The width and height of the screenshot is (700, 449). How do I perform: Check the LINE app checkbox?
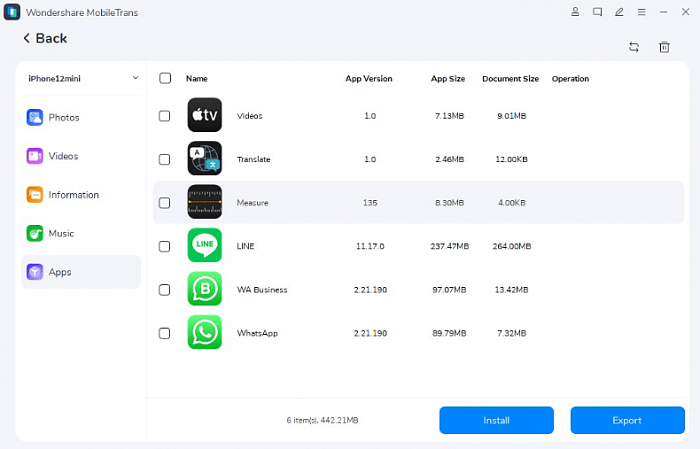tap(164, 246)
